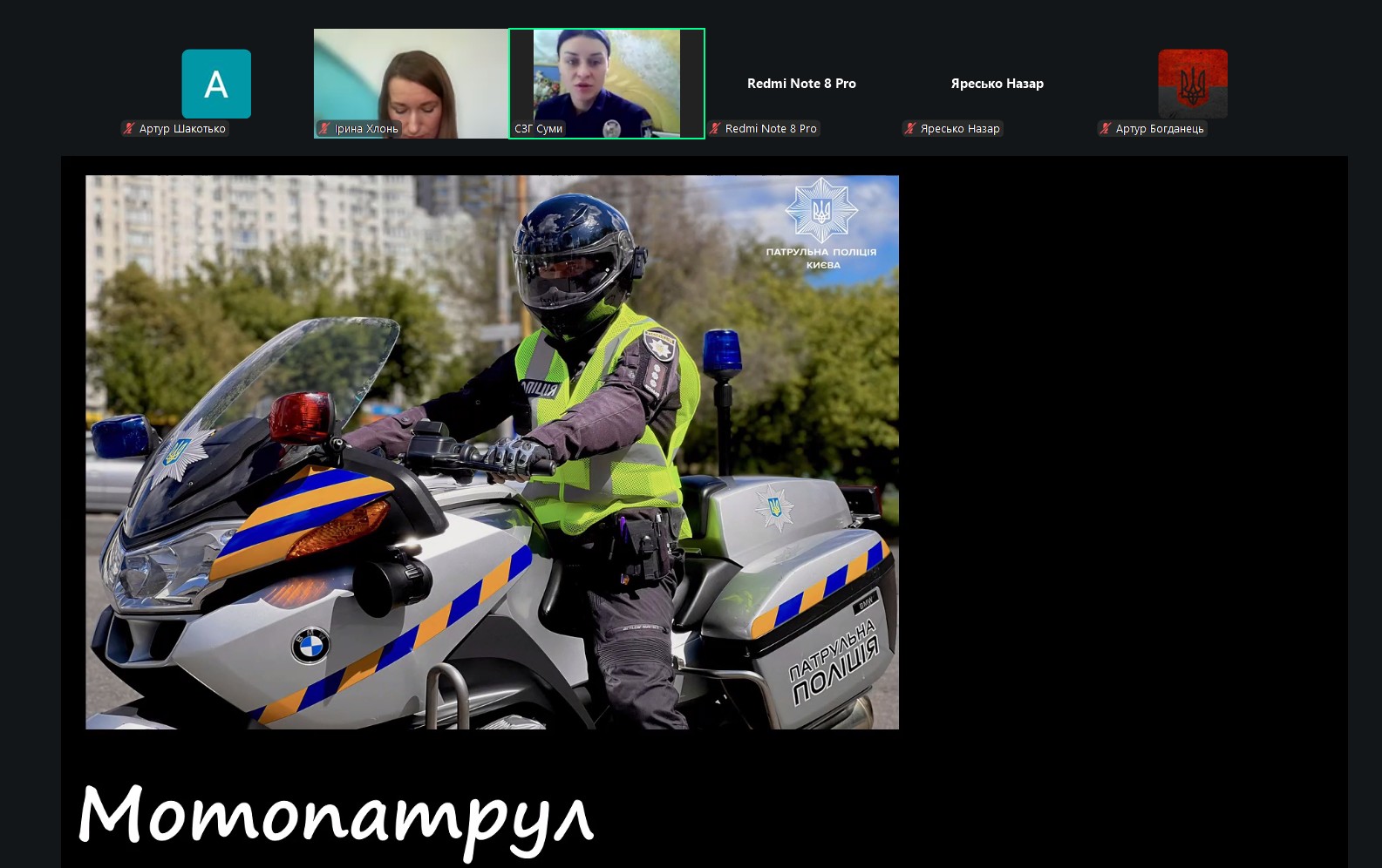Click the red-black trident avatar of Артур Богданець
This screenshot has height=868, width=1382.
(1192, 84)
